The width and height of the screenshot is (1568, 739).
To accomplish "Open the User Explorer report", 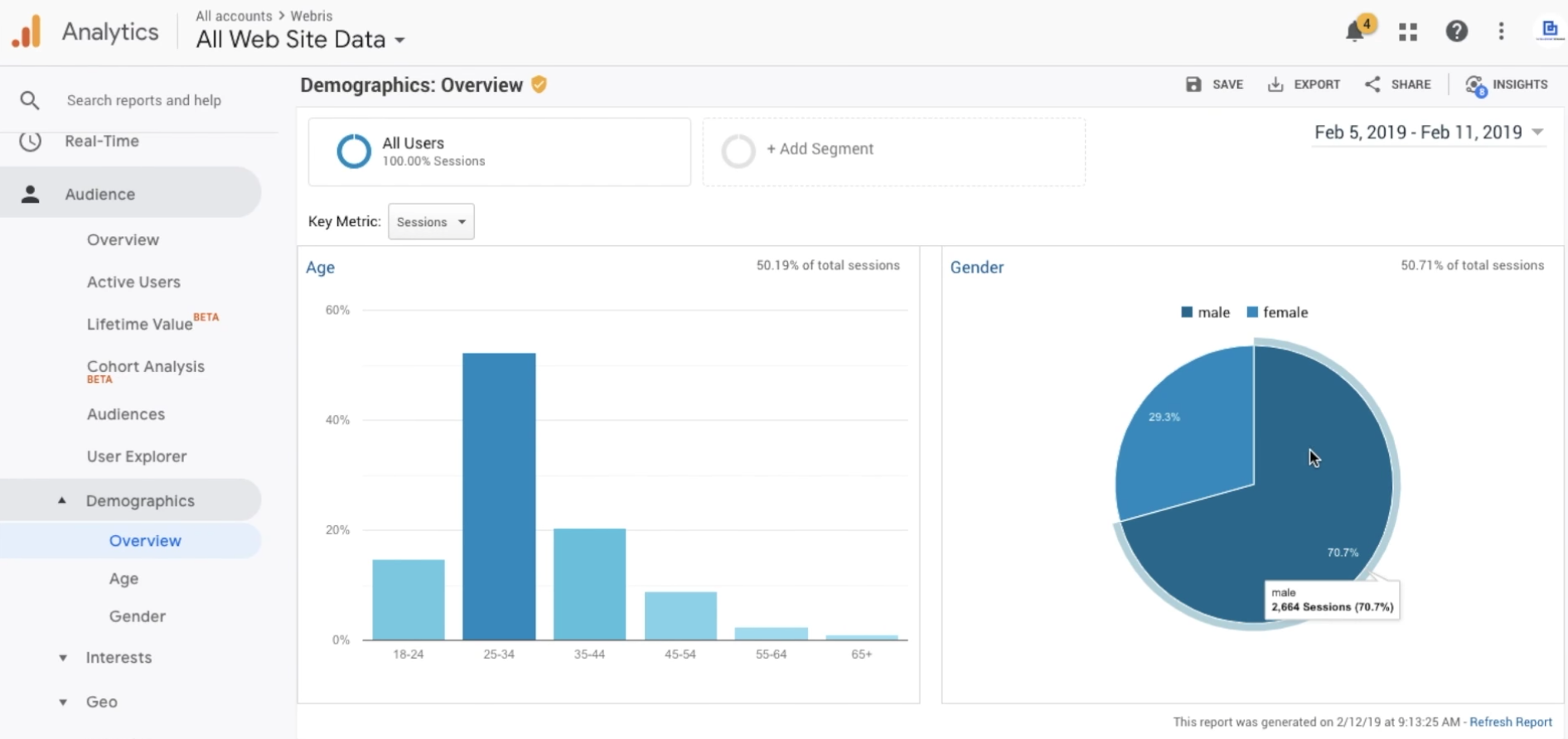I will pyautogui.click(x=137, y=456).
